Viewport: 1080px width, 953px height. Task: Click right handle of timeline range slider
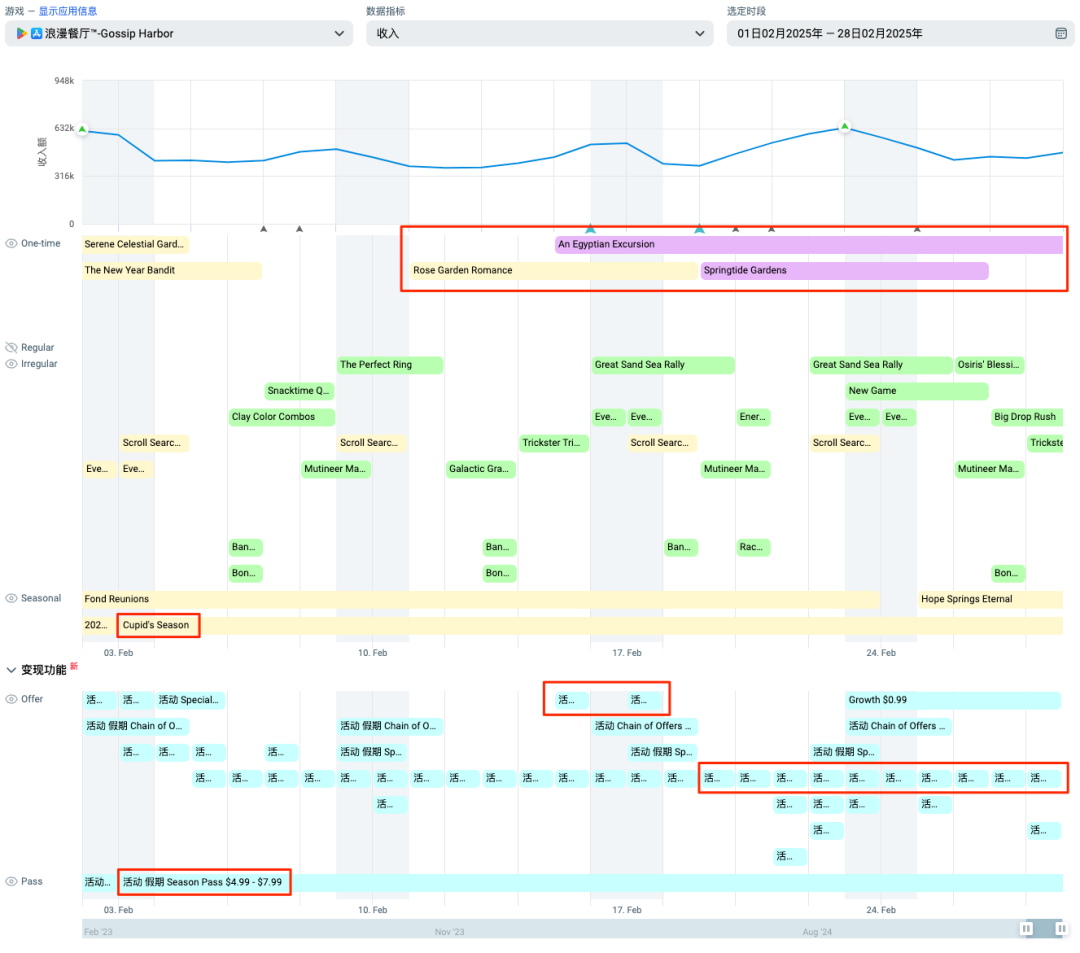pos(1061,929)
